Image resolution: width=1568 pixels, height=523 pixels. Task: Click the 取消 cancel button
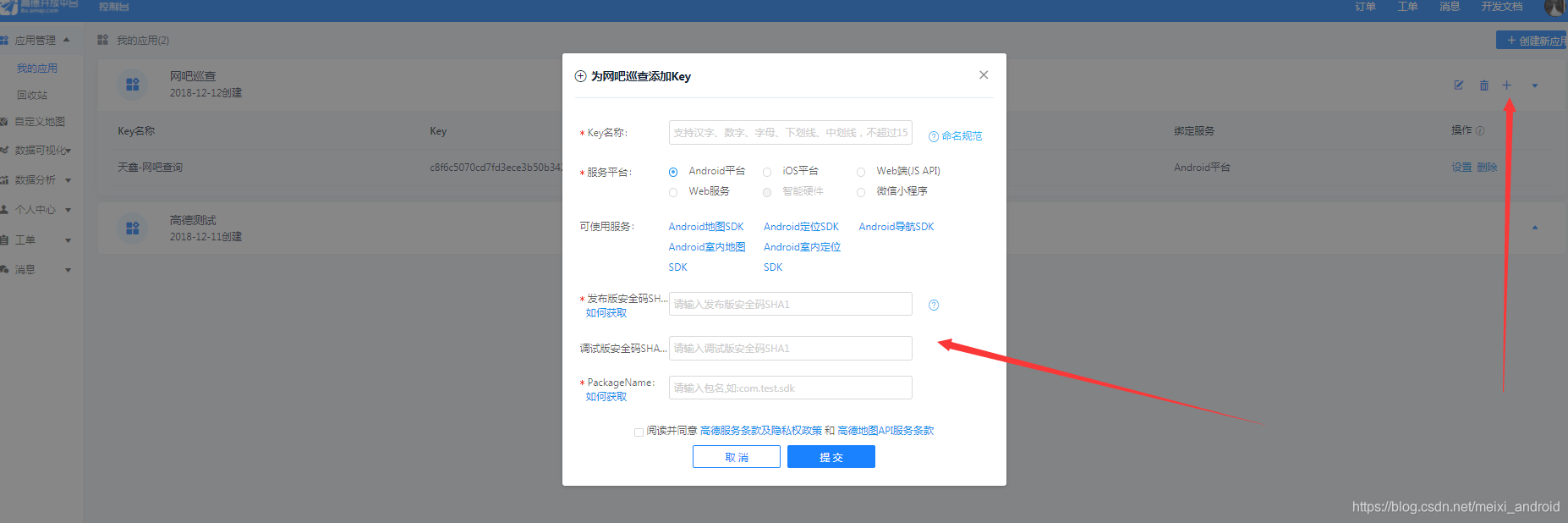coord(736,457)
